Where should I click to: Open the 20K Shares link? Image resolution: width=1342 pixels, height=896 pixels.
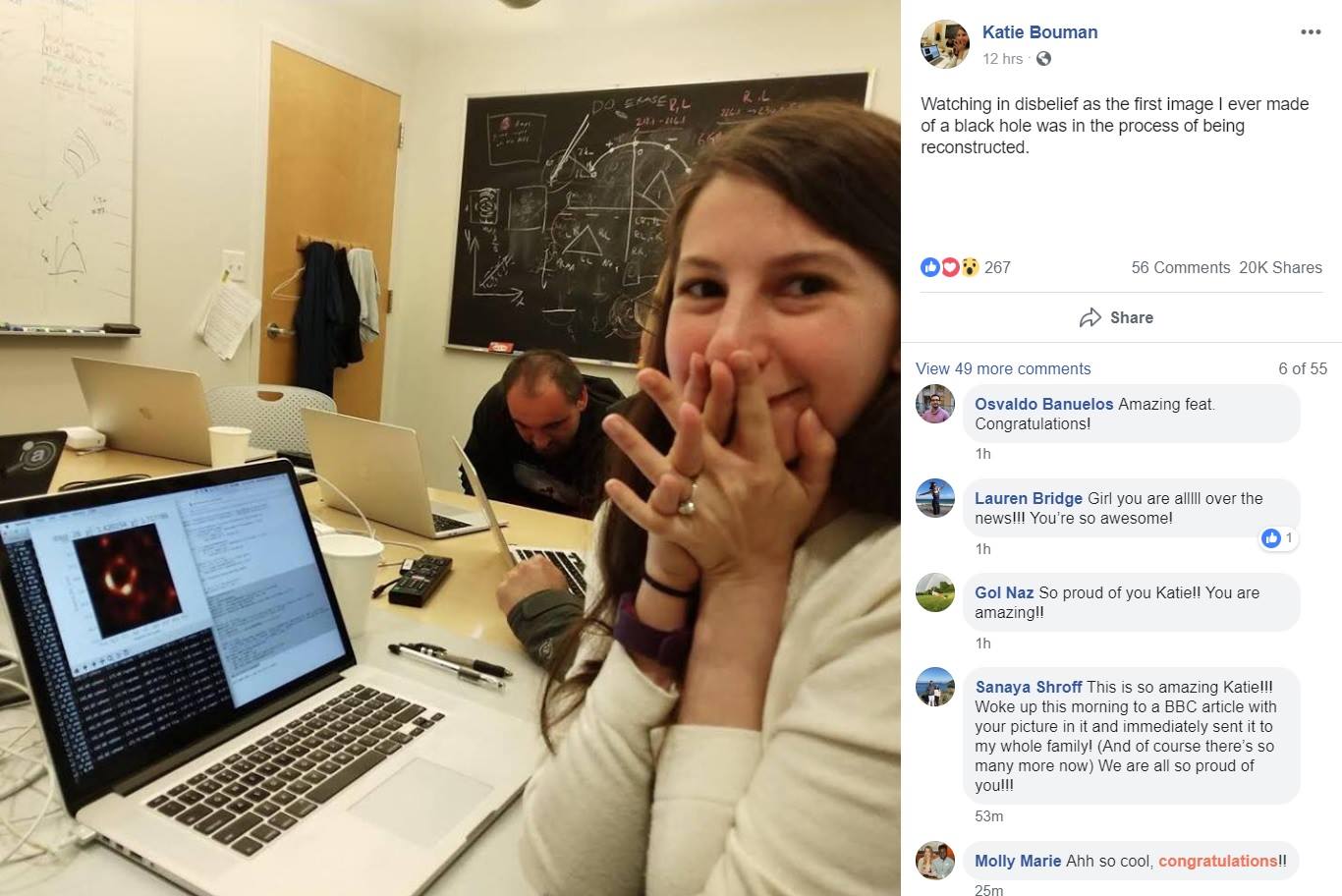click(x=1280, y=267)
